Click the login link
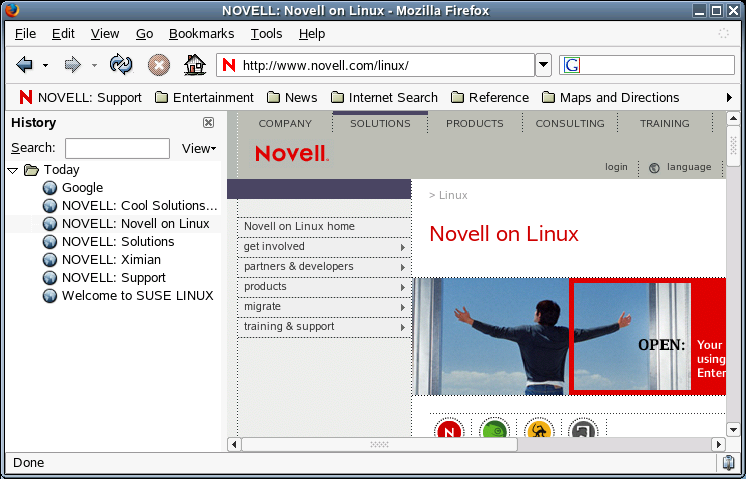This screenshot has width=746, height=479. pos(616,167)
